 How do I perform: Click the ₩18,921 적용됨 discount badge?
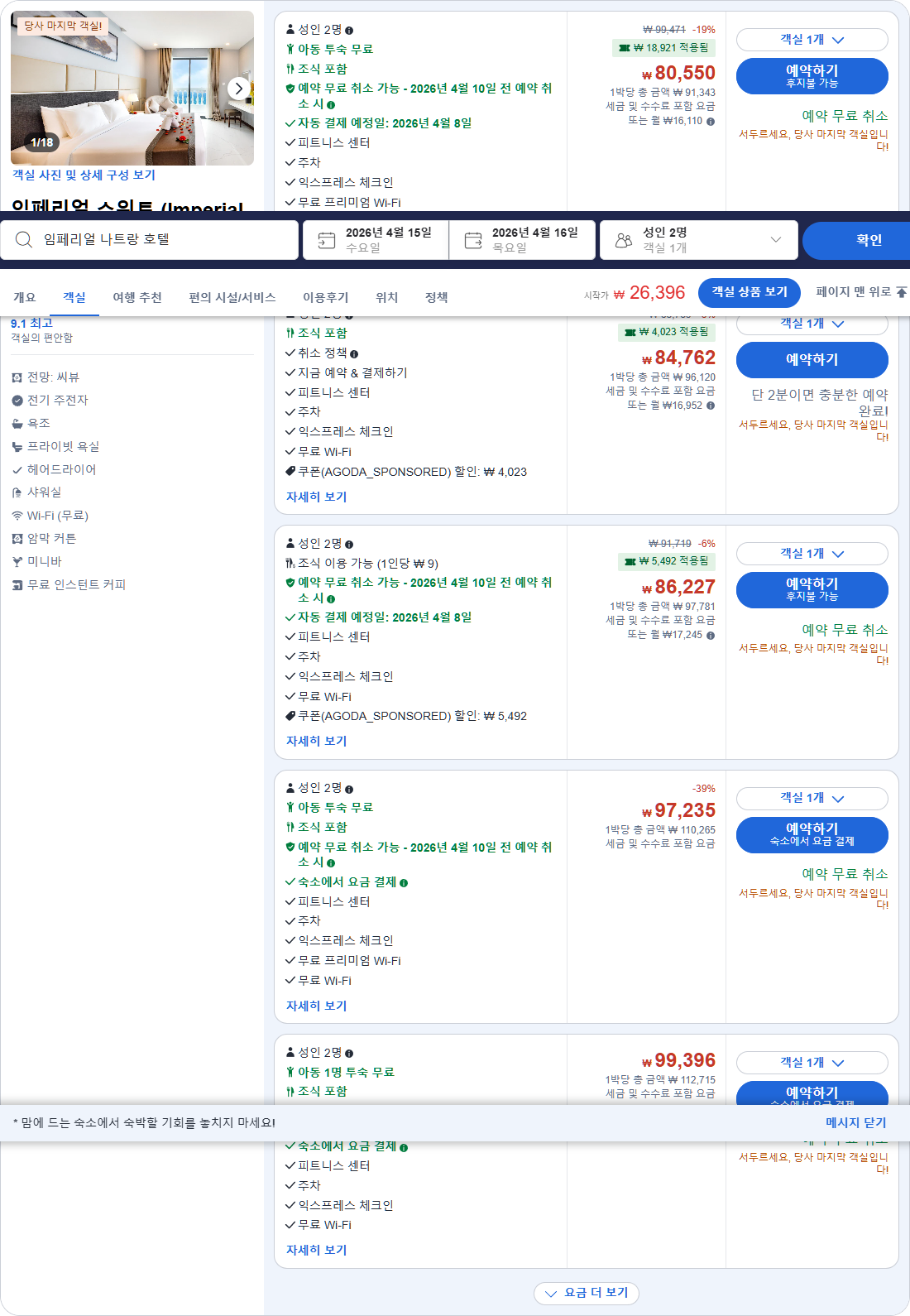click(x=663, y=48)
